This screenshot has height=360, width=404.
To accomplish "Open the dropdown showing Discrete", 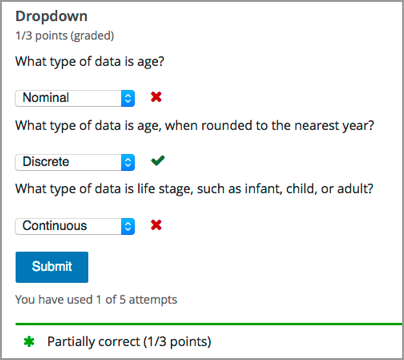I will (x=75, y=162).
